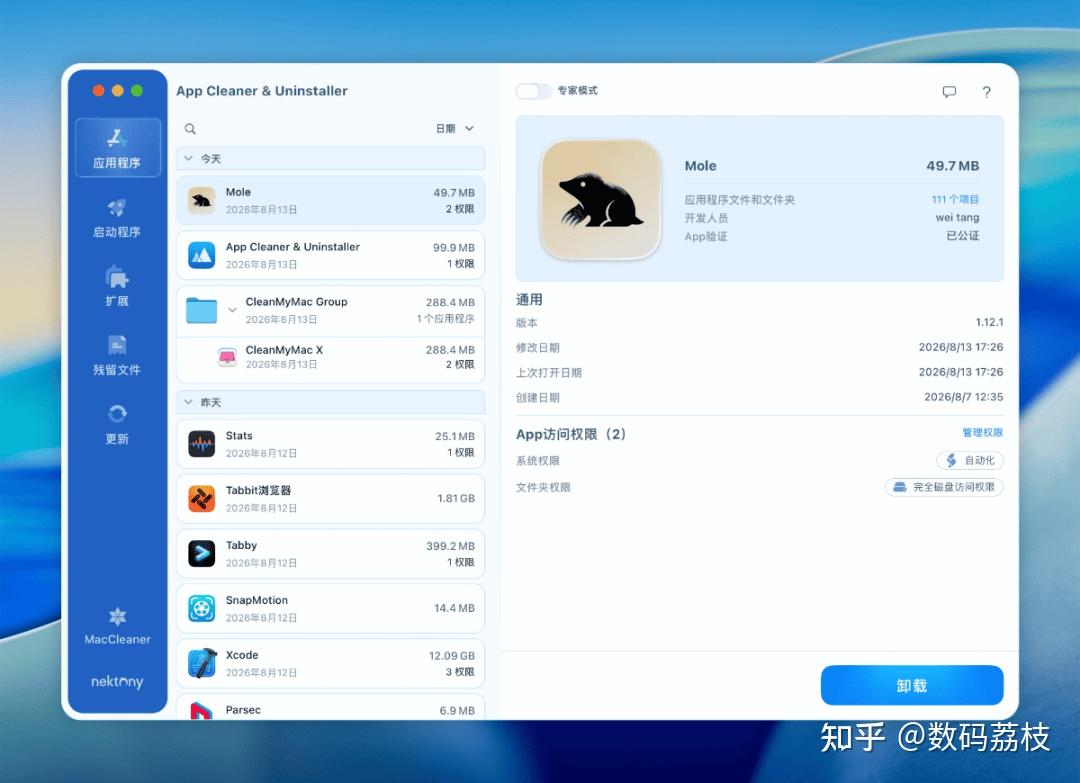
Task: Click the App Cleaner & Uninstaller title
Action: coord(262,91)
